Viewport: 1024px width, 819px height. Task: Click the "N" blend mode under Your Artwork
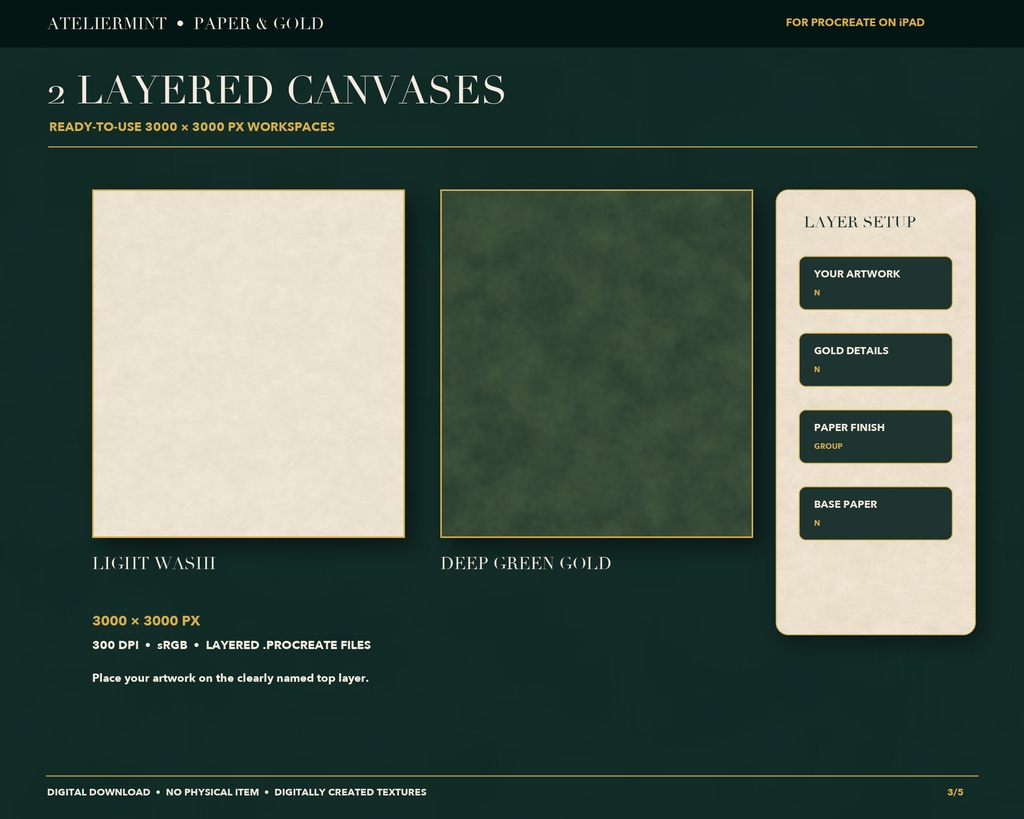[x=817, y=293]
